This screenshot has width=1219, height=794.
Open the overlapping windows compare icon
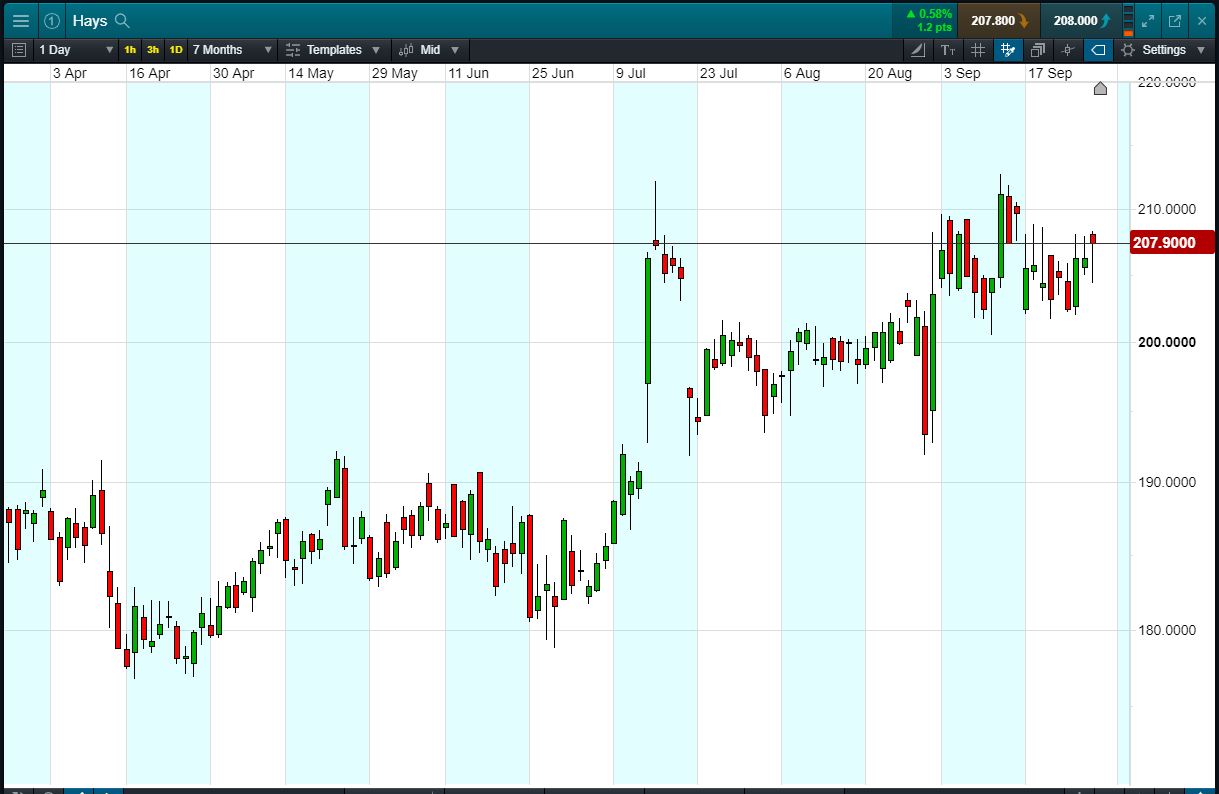pos(1037,50)
